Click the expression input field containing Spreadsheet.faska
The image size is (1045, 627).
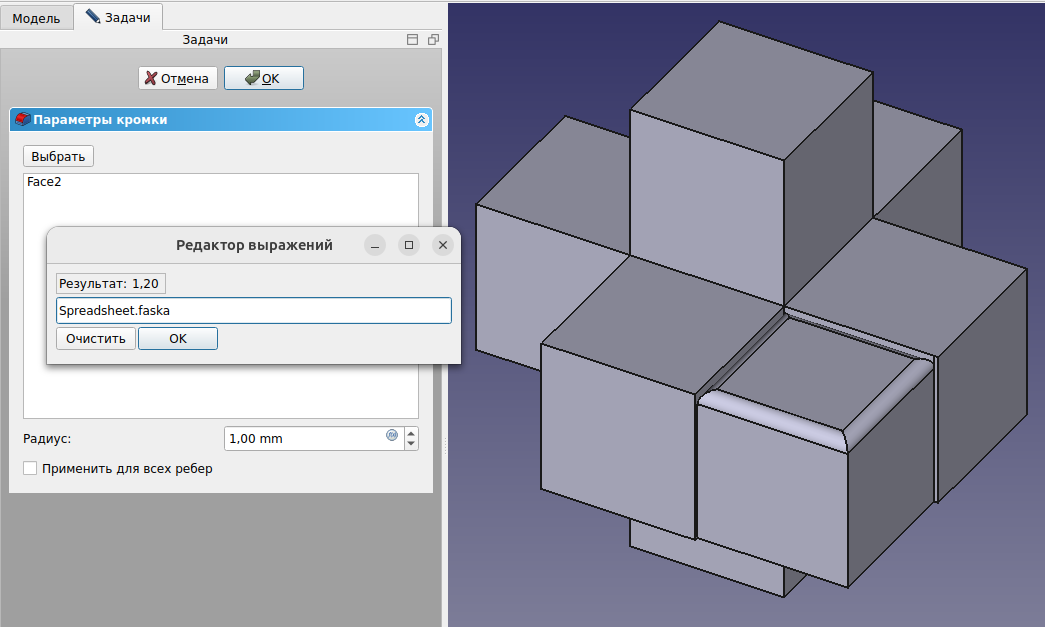point(254,311)
